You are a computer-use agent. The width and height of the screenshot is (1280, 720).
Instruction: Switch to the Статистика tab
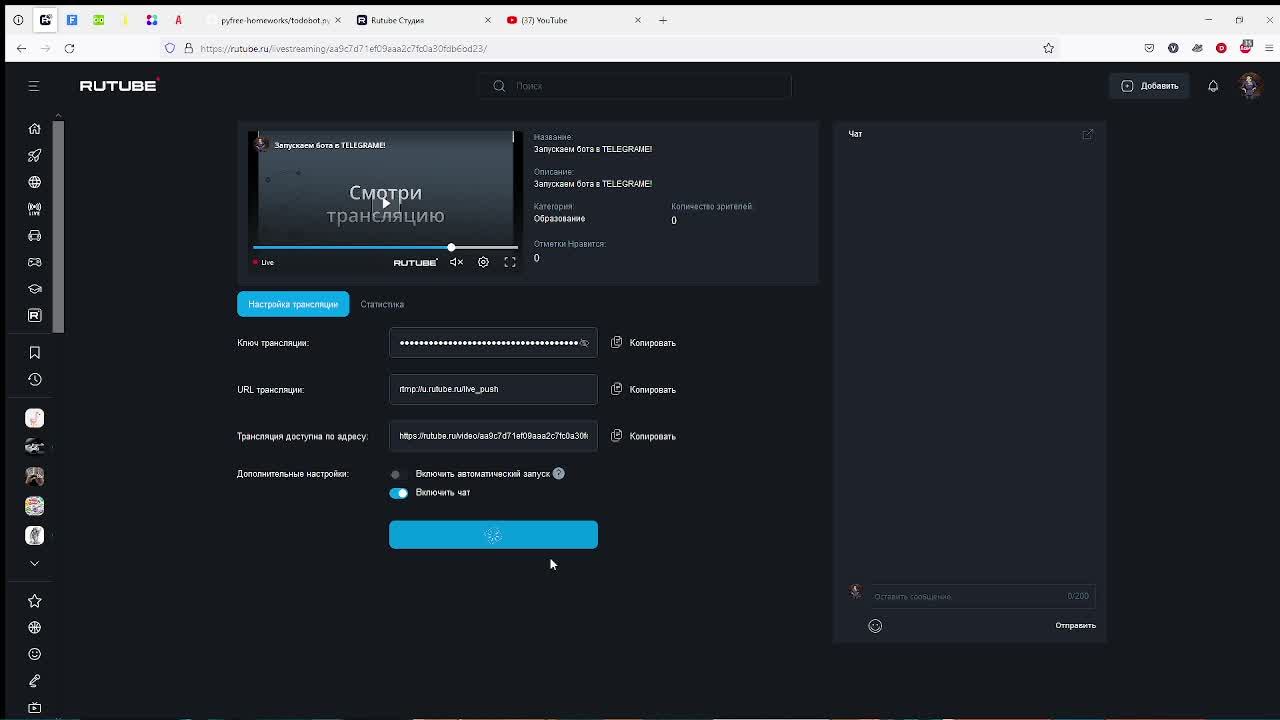tap(382, 304)
